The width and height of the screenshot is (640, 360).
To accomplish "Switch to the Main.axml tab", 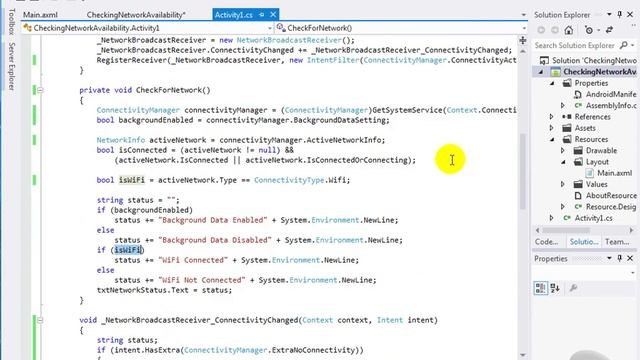I will tap(40, 15).
